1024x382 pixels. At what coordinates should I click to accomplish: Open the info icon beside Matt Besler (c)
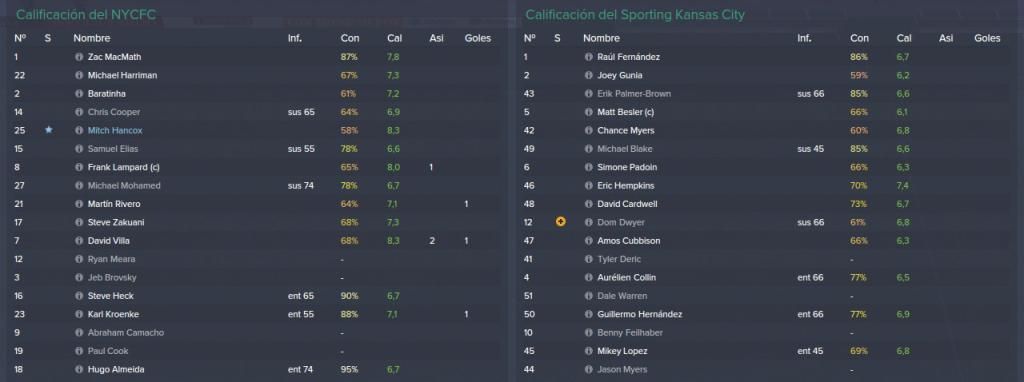tap(588, 112)
